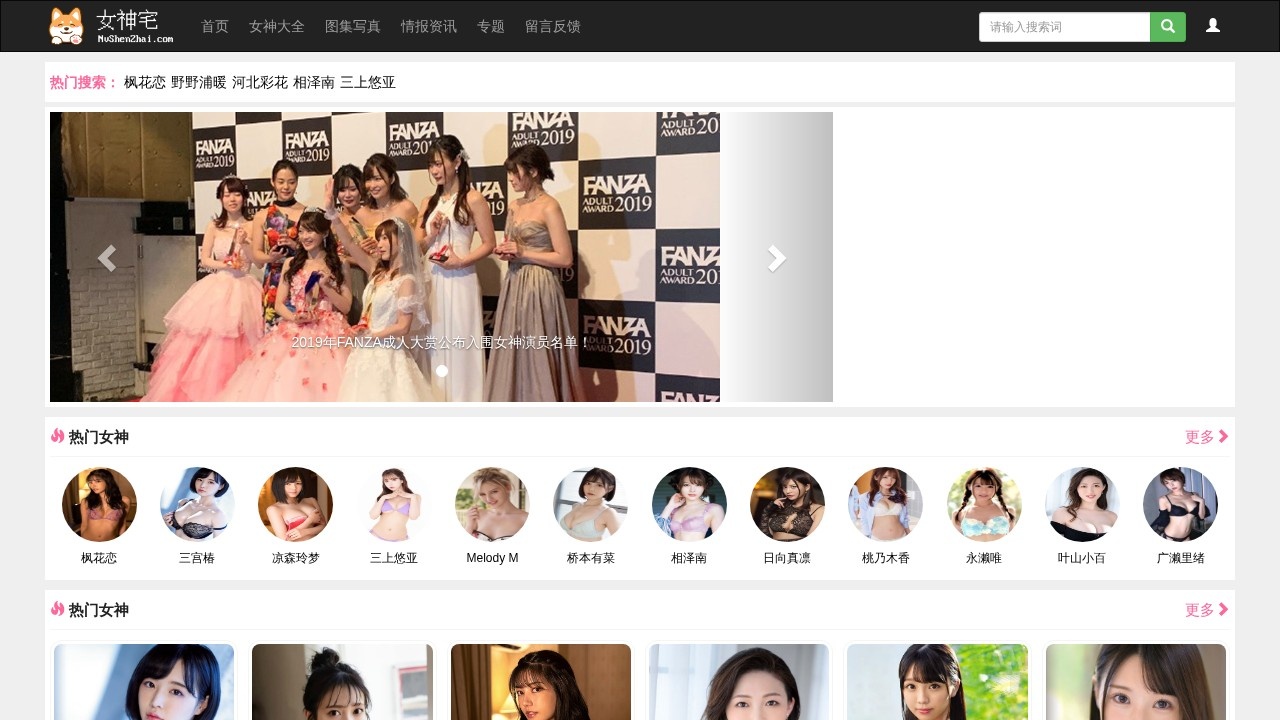
Task: Navigate to 情报资讯 in the navbar
Action: pyautogui.click(x=429, y=26)
